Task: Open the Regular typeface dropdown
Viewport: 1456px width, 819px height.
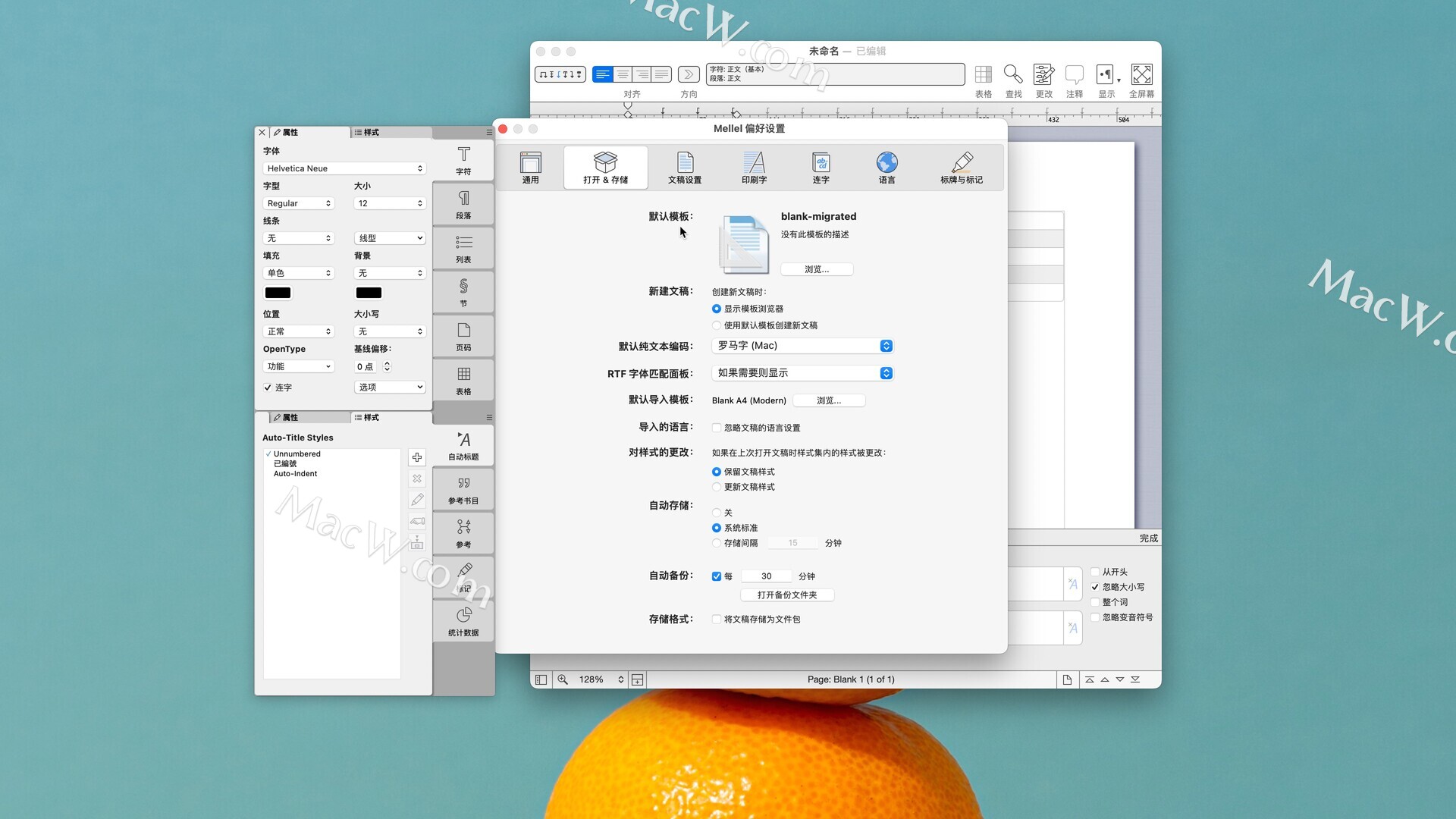Action: click(x=299, y=203)
